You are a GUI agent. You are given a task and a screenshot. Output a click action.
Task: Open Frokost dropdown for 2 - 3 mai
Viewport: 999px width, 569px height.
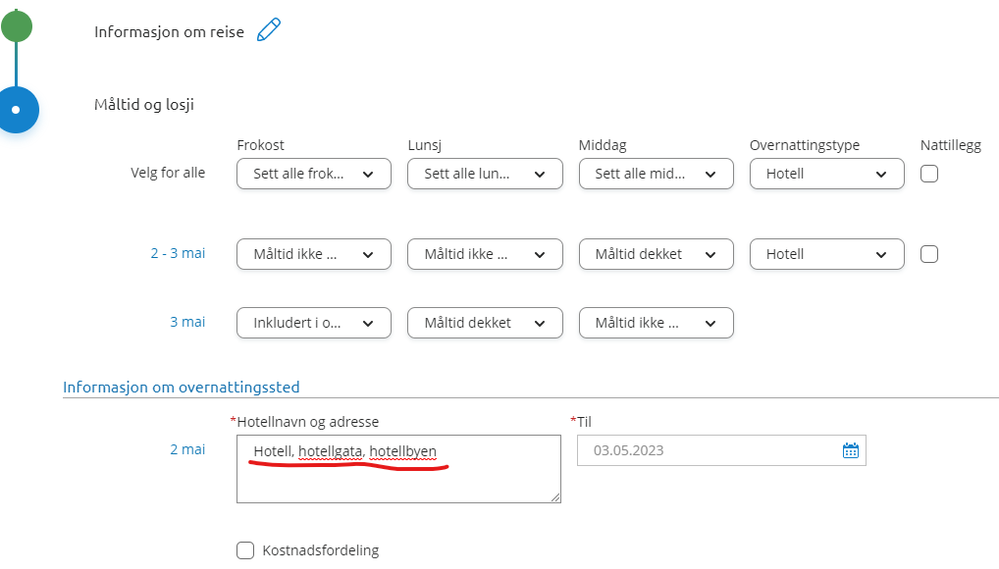click(x=313, y=254)
